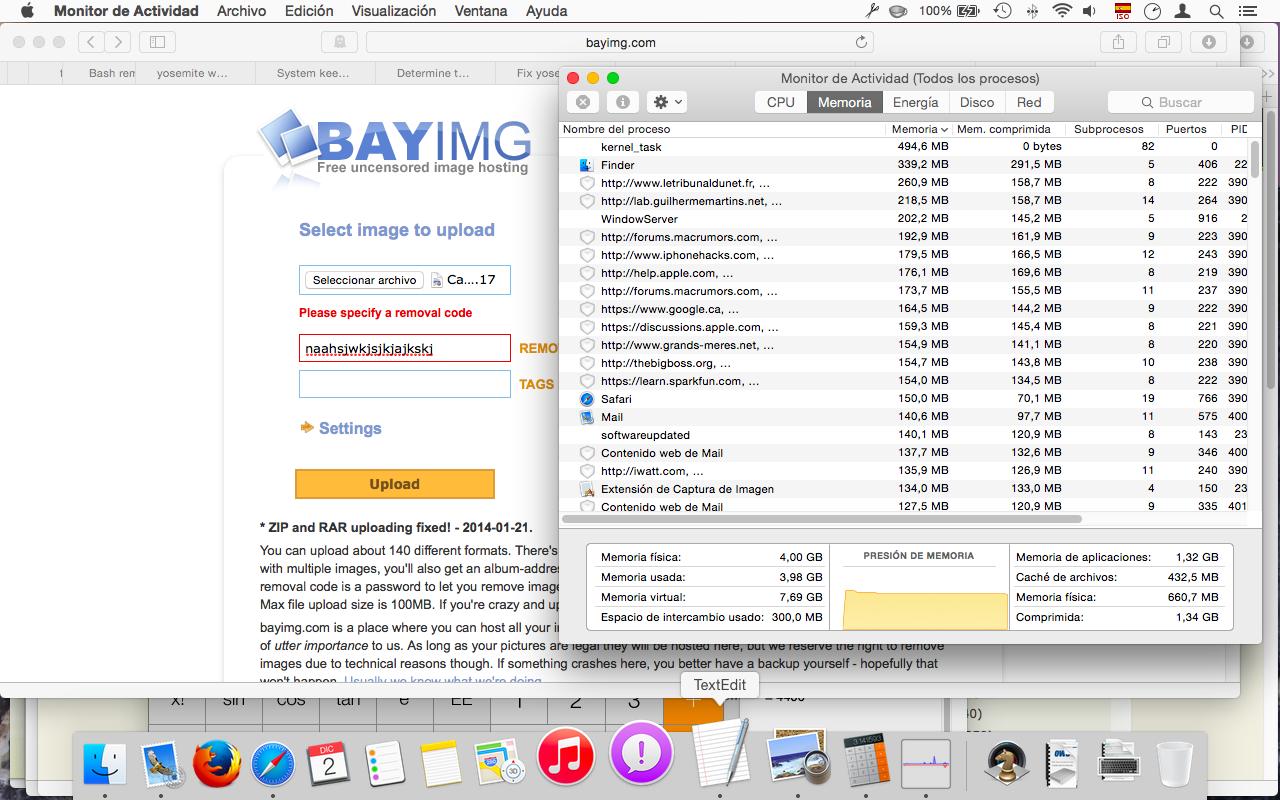Click the Presión de memoria graph
This screenshot has width=1280, height=800.
[x=925, y=610]
